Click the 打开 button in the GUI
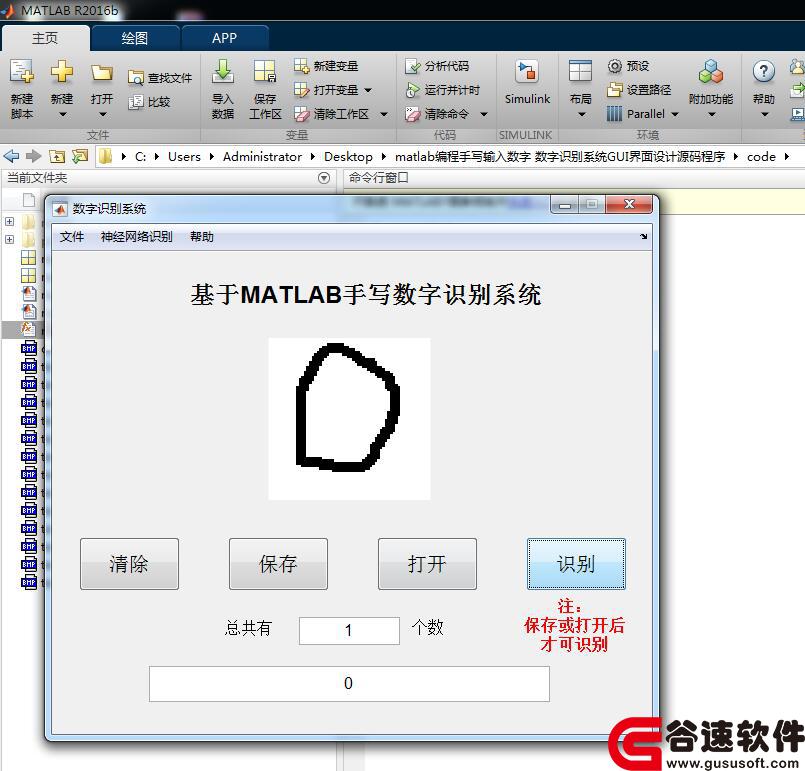This screenshot has height=771, width=805. coord(427,564)
